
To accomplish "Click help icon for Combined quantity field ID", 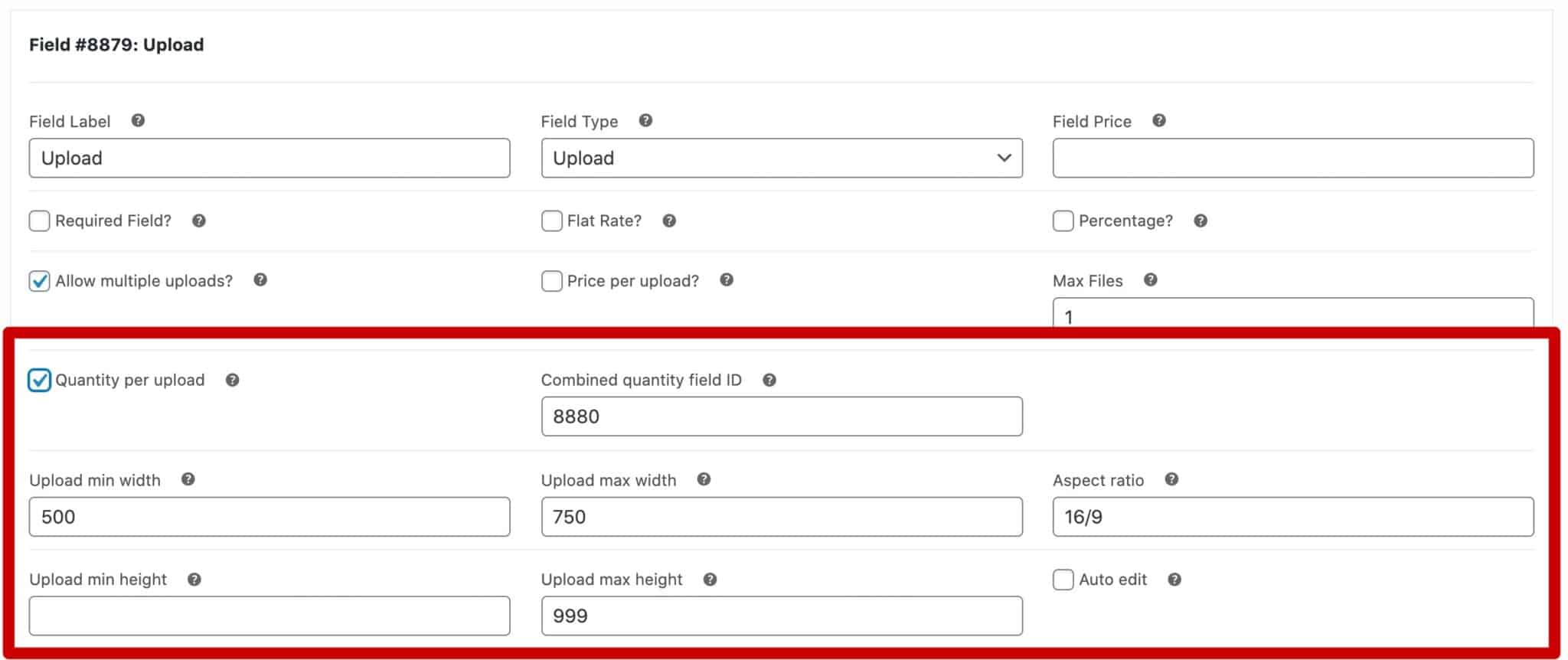I will point(769,380).
